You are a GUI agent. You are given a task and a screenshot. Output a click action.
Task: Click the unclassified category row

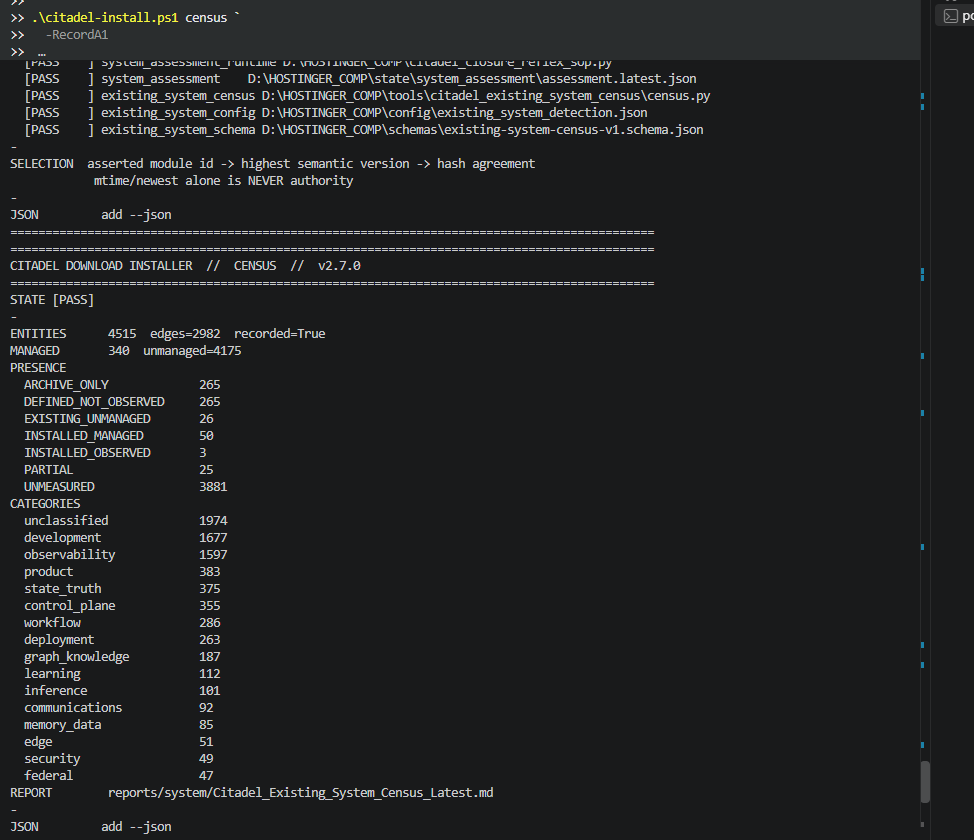[125, 521]
